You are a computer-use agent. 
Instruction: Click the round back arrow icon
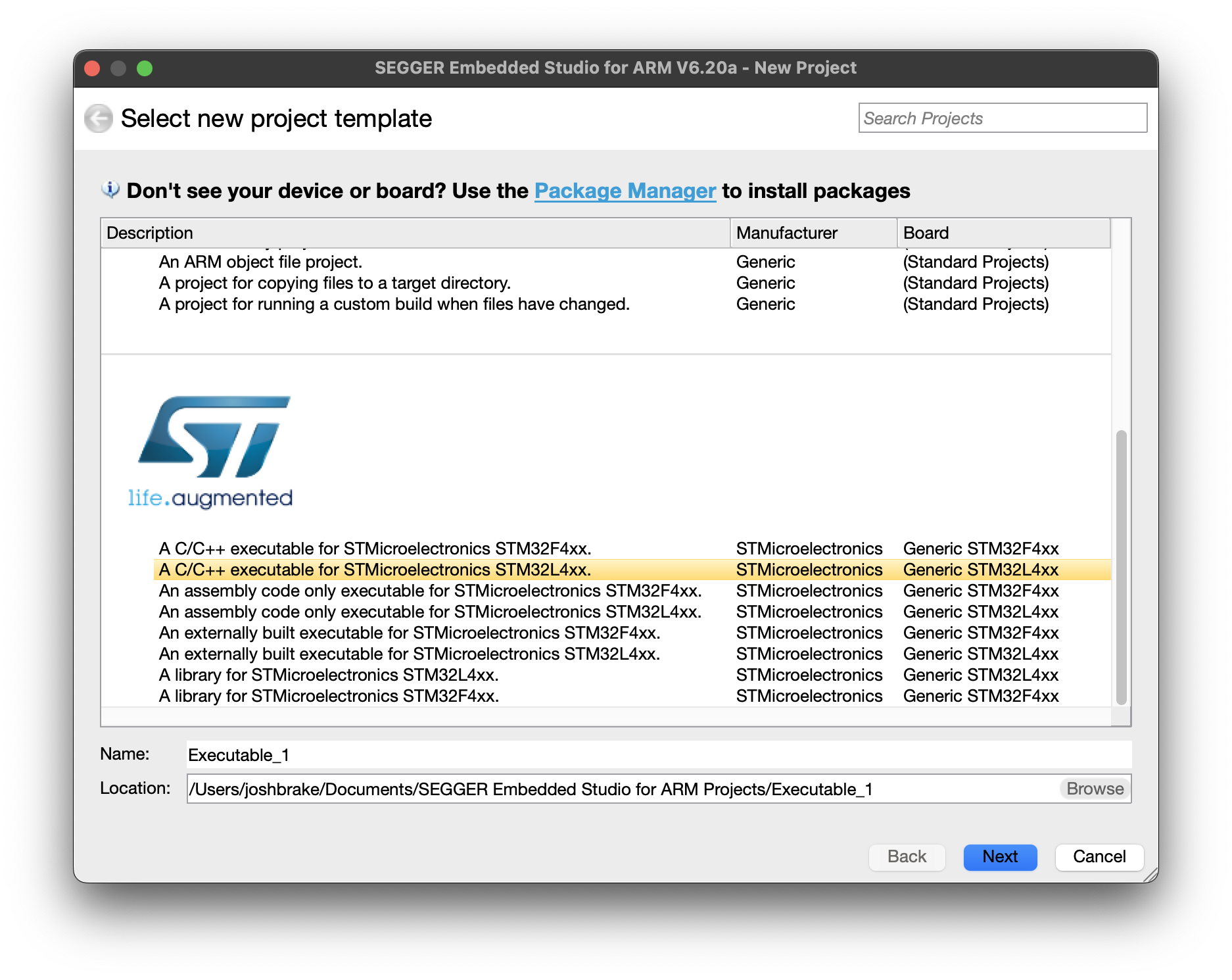tap(99, 118)
